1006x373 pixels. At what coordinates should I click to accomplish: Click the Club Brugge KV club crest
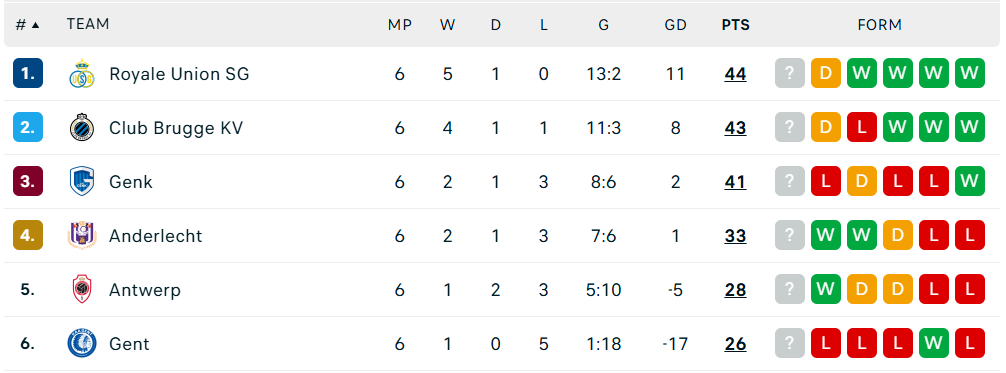point(82,128)
